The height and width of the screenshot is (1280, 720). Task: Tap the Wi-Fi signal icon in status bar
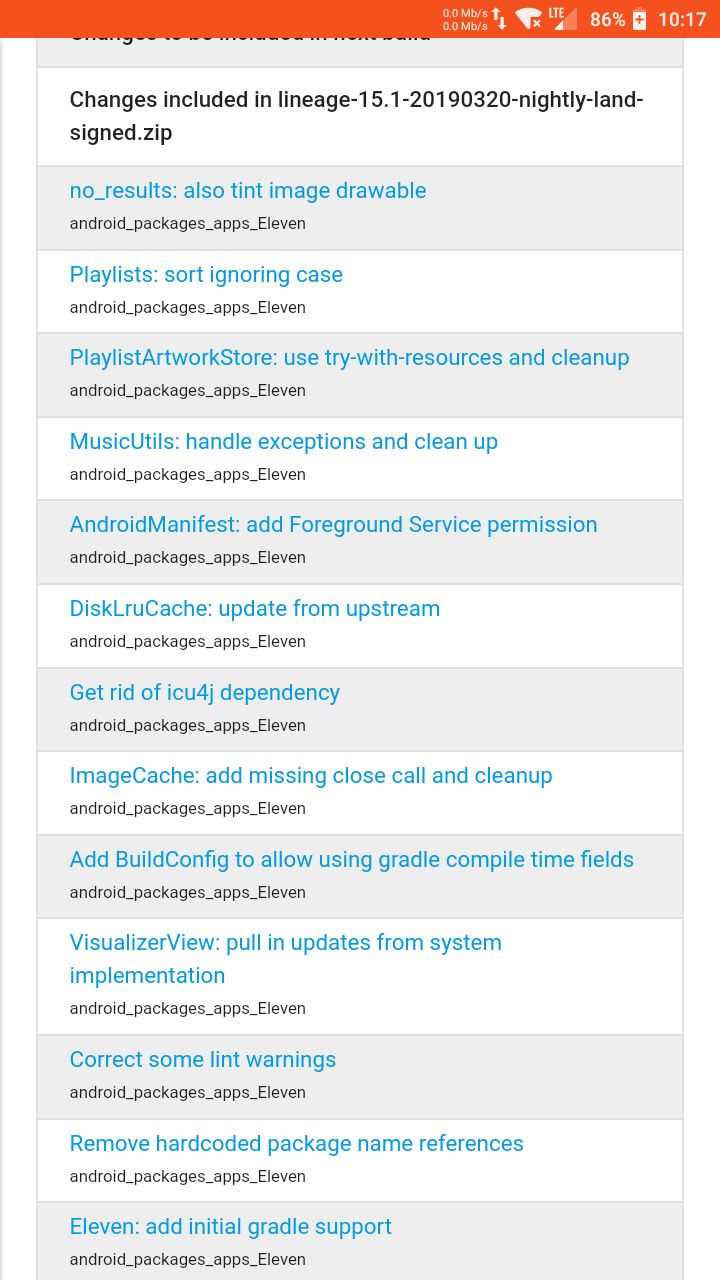coord(529,19)
